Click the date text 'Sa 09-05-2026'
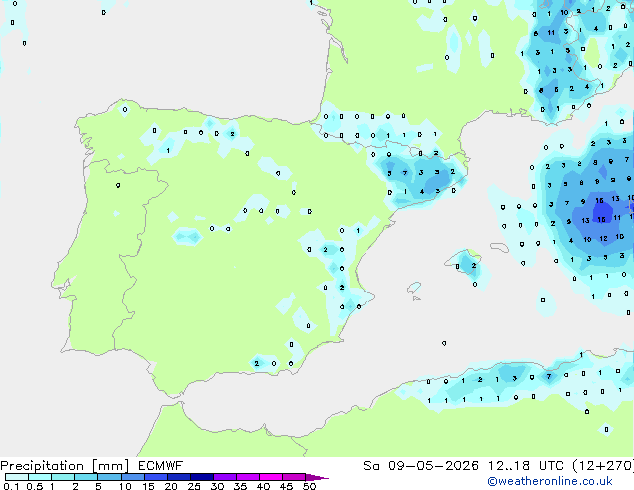The width and height of the screenshot is (634, 490). point(421,466)
